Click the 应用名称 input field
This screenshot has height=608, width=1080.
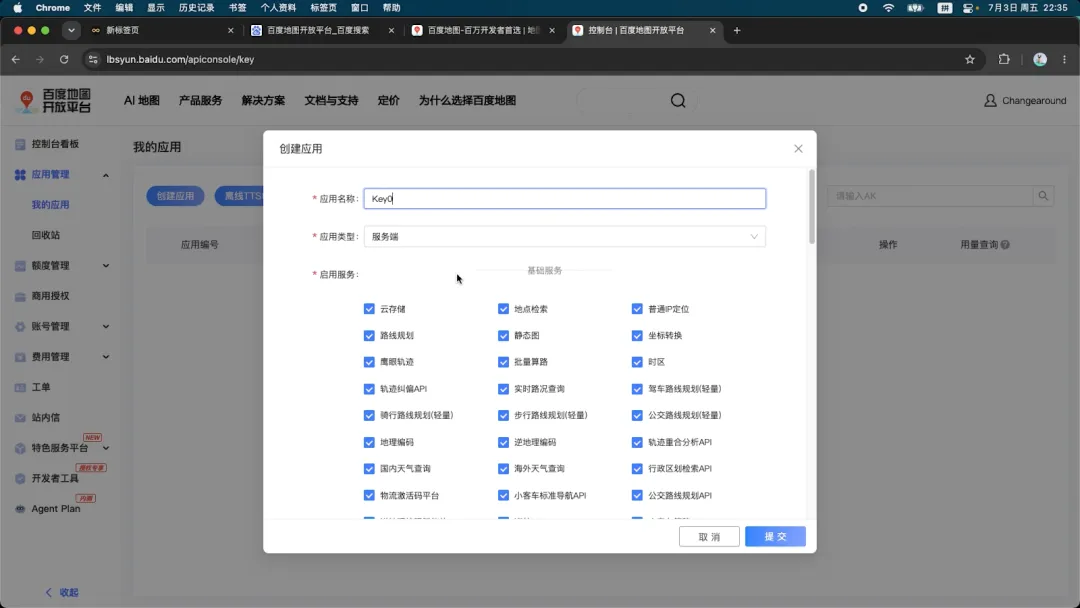click(564, 198)
